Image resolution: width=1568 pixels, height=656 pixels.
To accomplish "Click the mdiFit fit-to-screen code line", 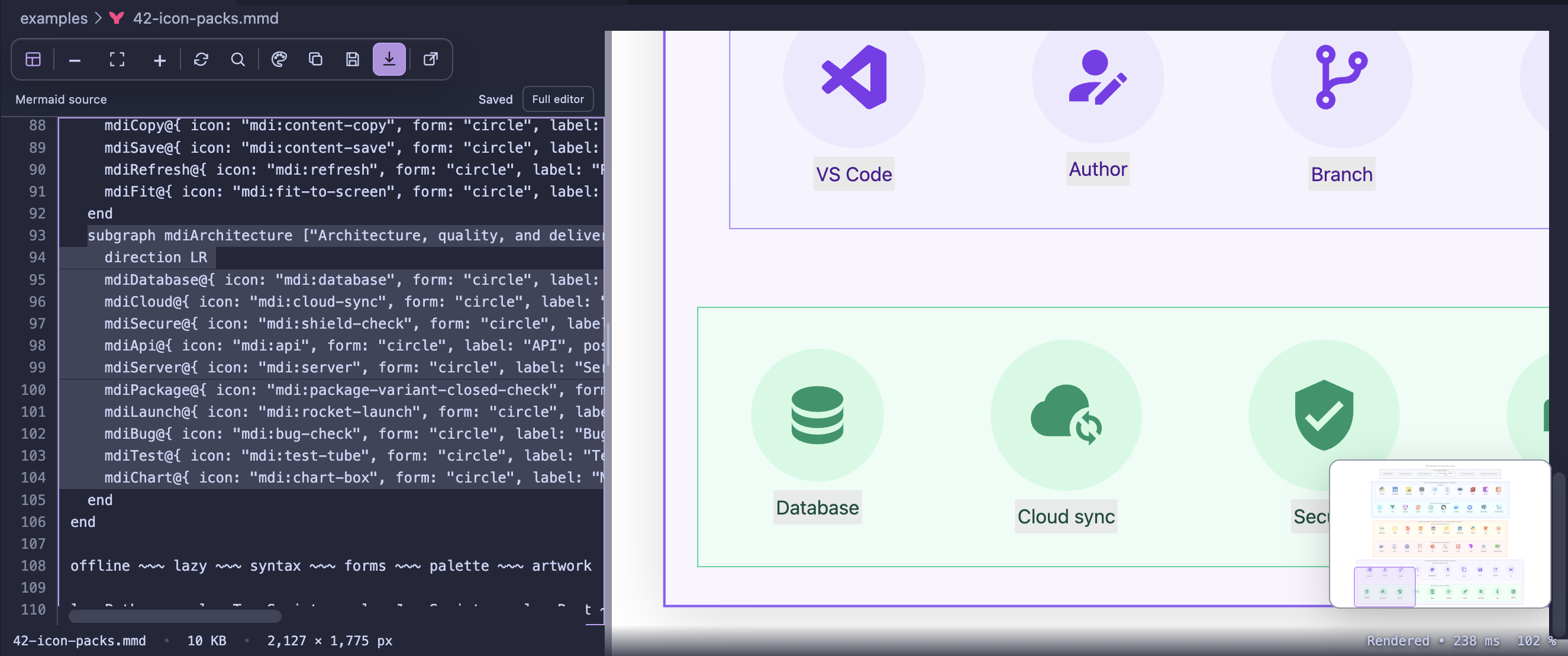I will pos(353,192).
